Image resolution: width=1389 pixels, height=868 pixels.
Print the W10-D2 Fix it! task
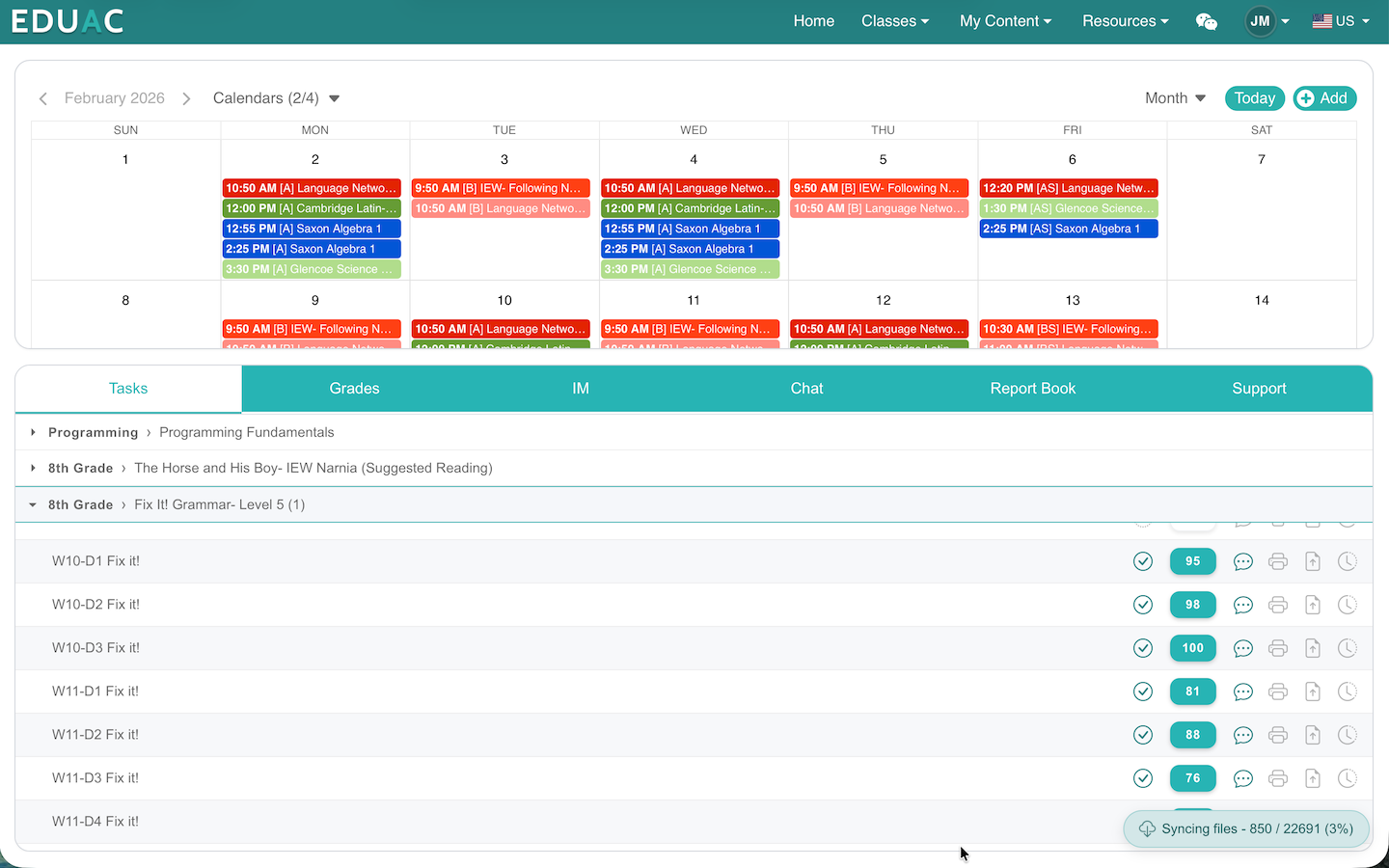pyautogui.click(x=1278, y=605)
